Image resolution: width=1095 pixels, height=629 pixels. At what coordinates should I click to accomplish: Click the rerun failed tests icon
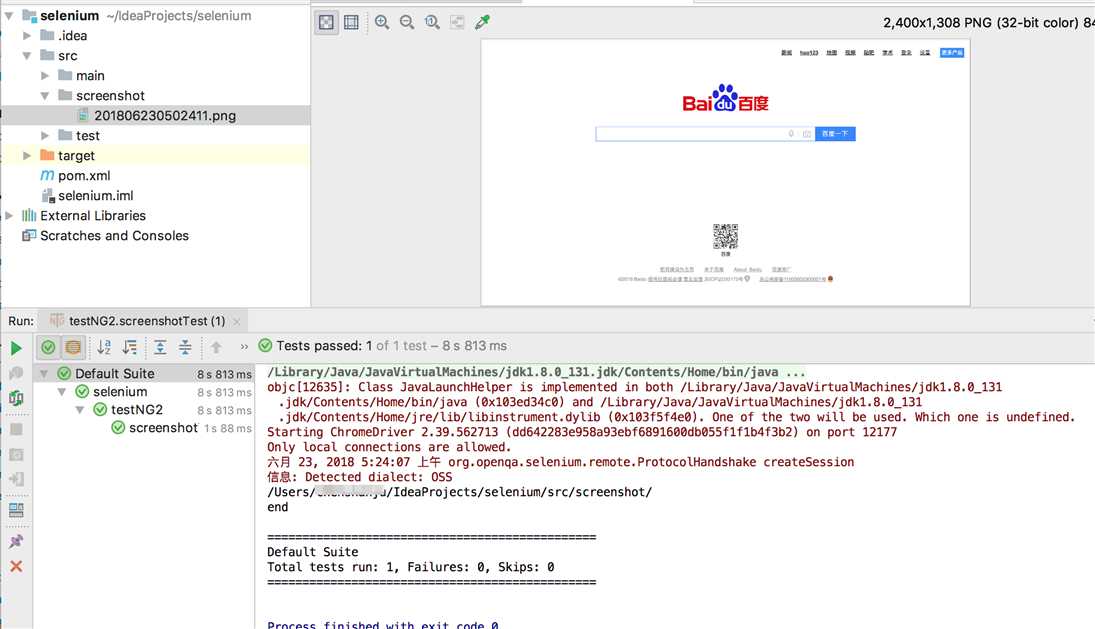point(16,373)
